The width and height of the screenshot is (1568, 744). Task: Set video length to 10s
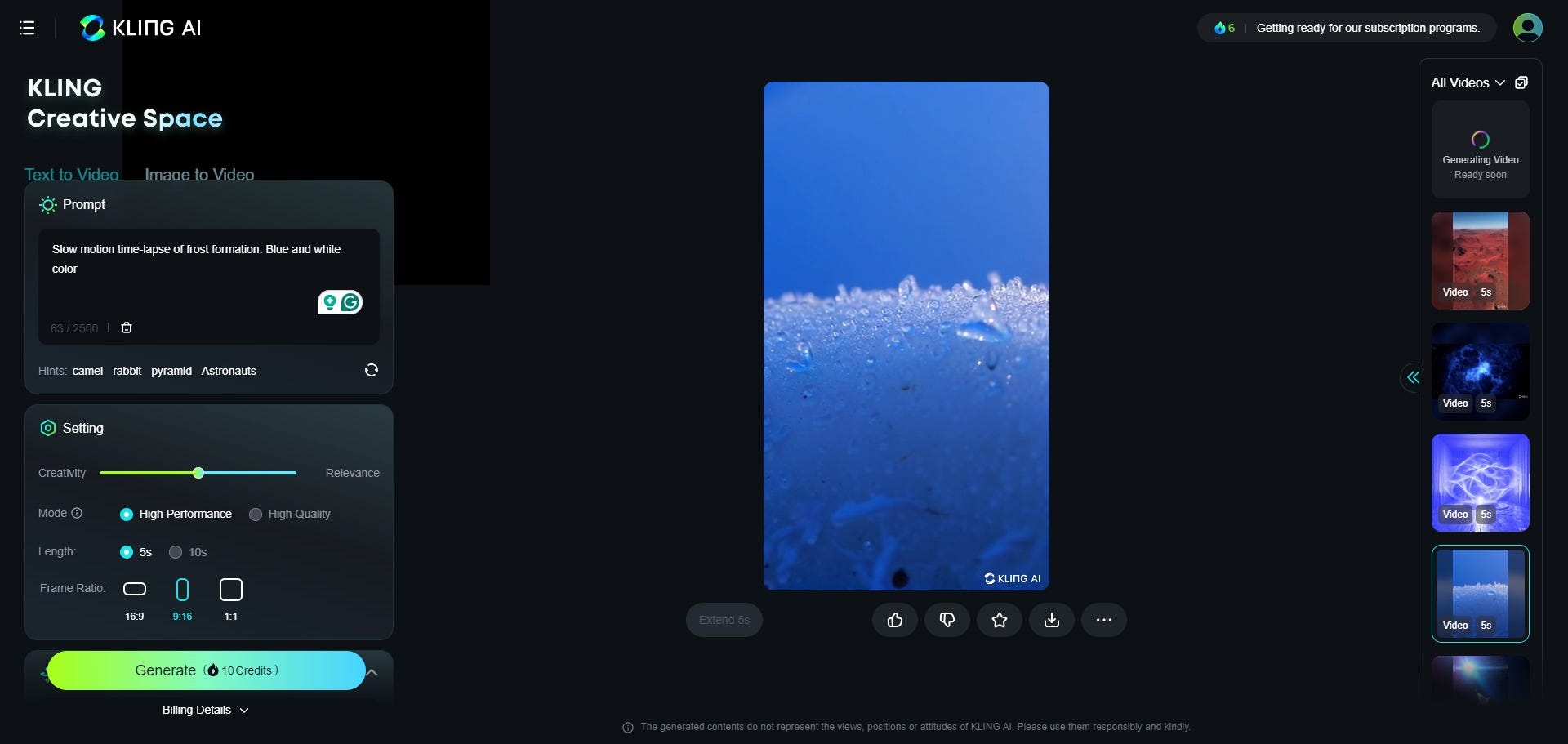click(188, 552)
